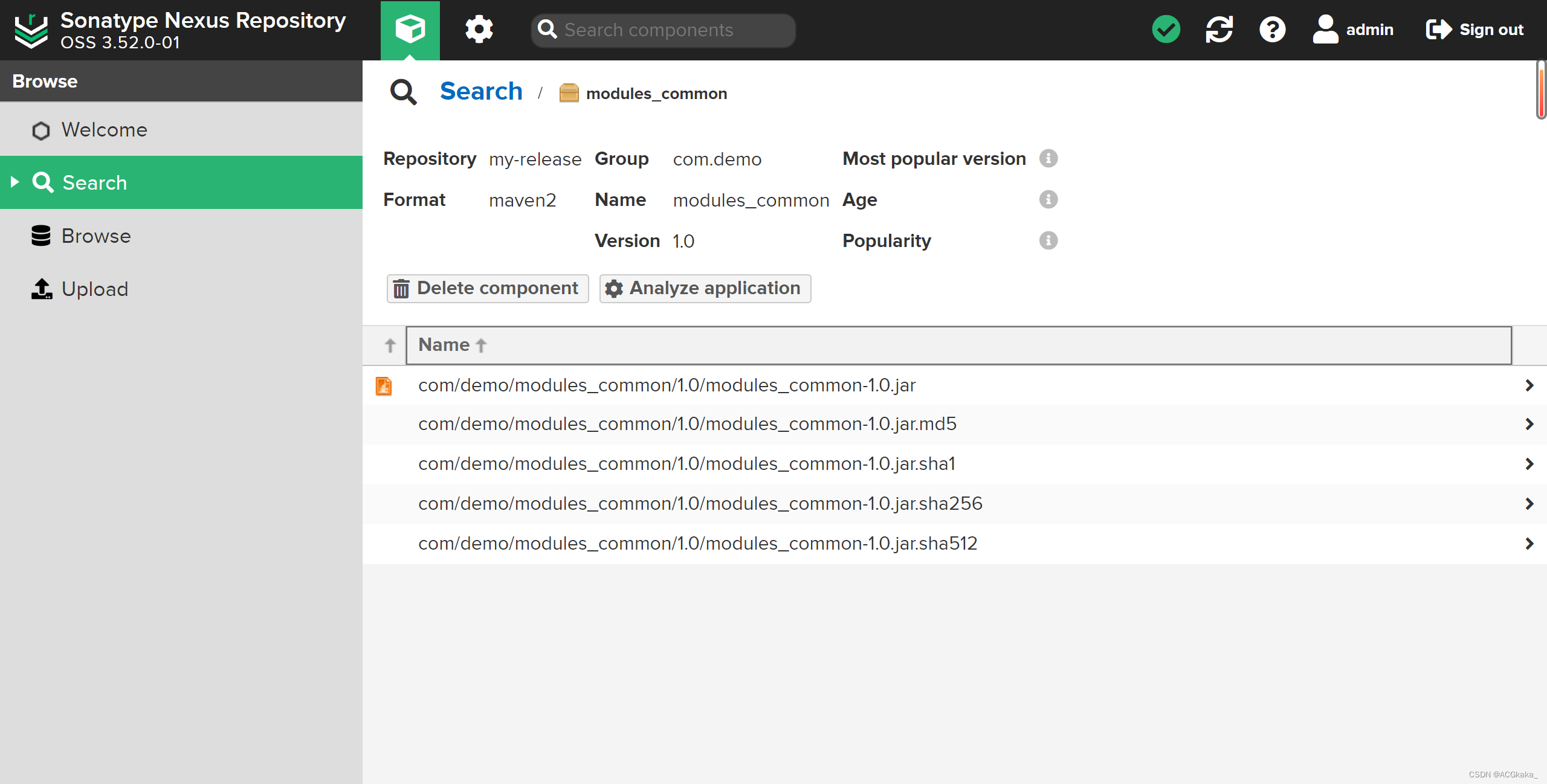The height and width of the screenshot is (784, 1547).
Task: Click the Delete component button
Action: [x=487, y=288]
